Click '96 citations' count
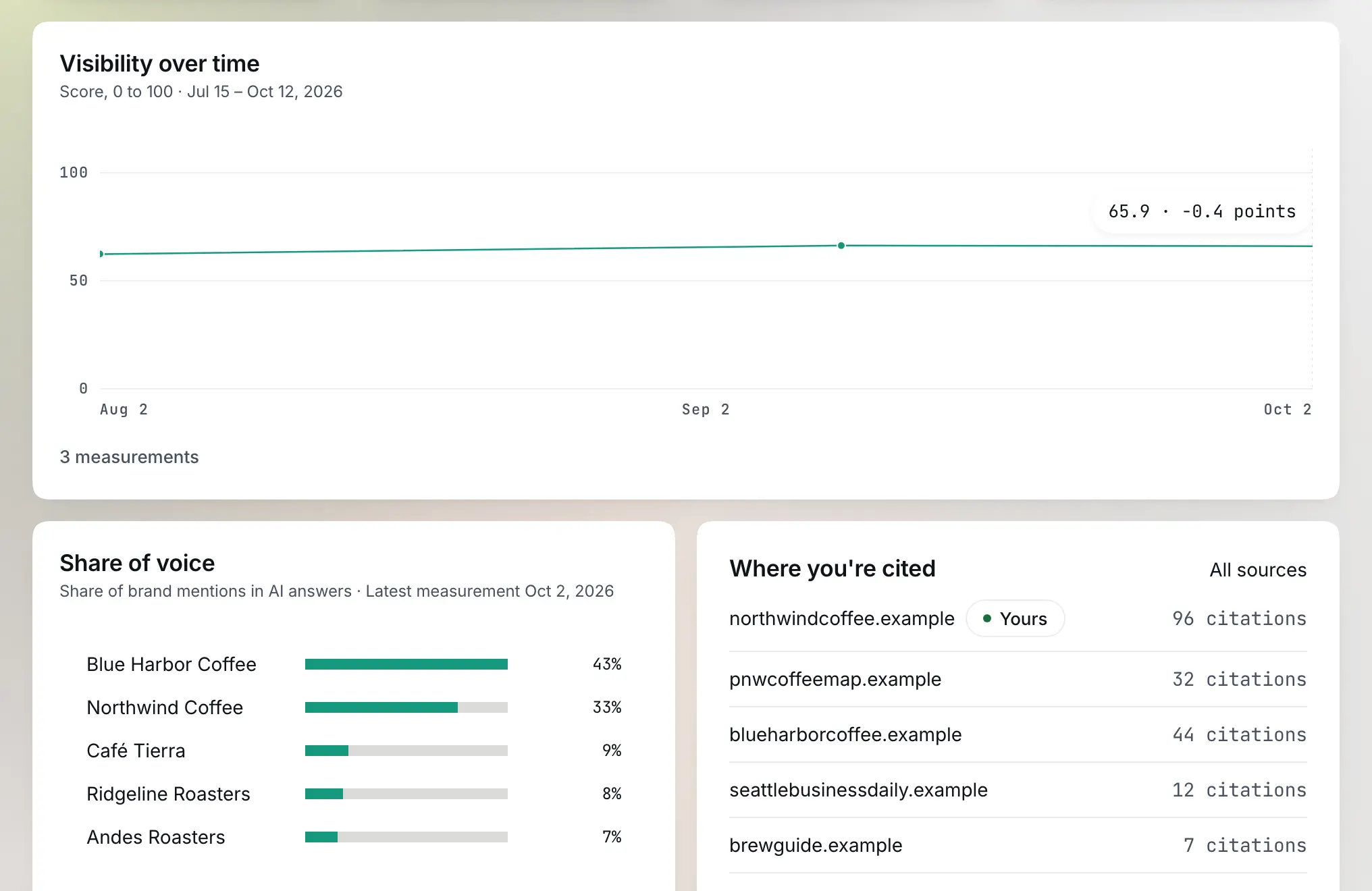1372x891 pixels. click(1239, 618)
